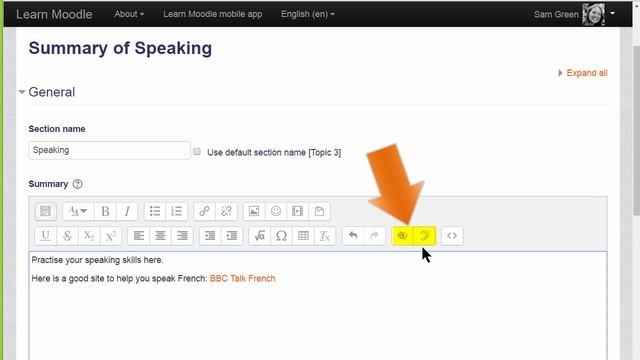Center align the text

160,236
